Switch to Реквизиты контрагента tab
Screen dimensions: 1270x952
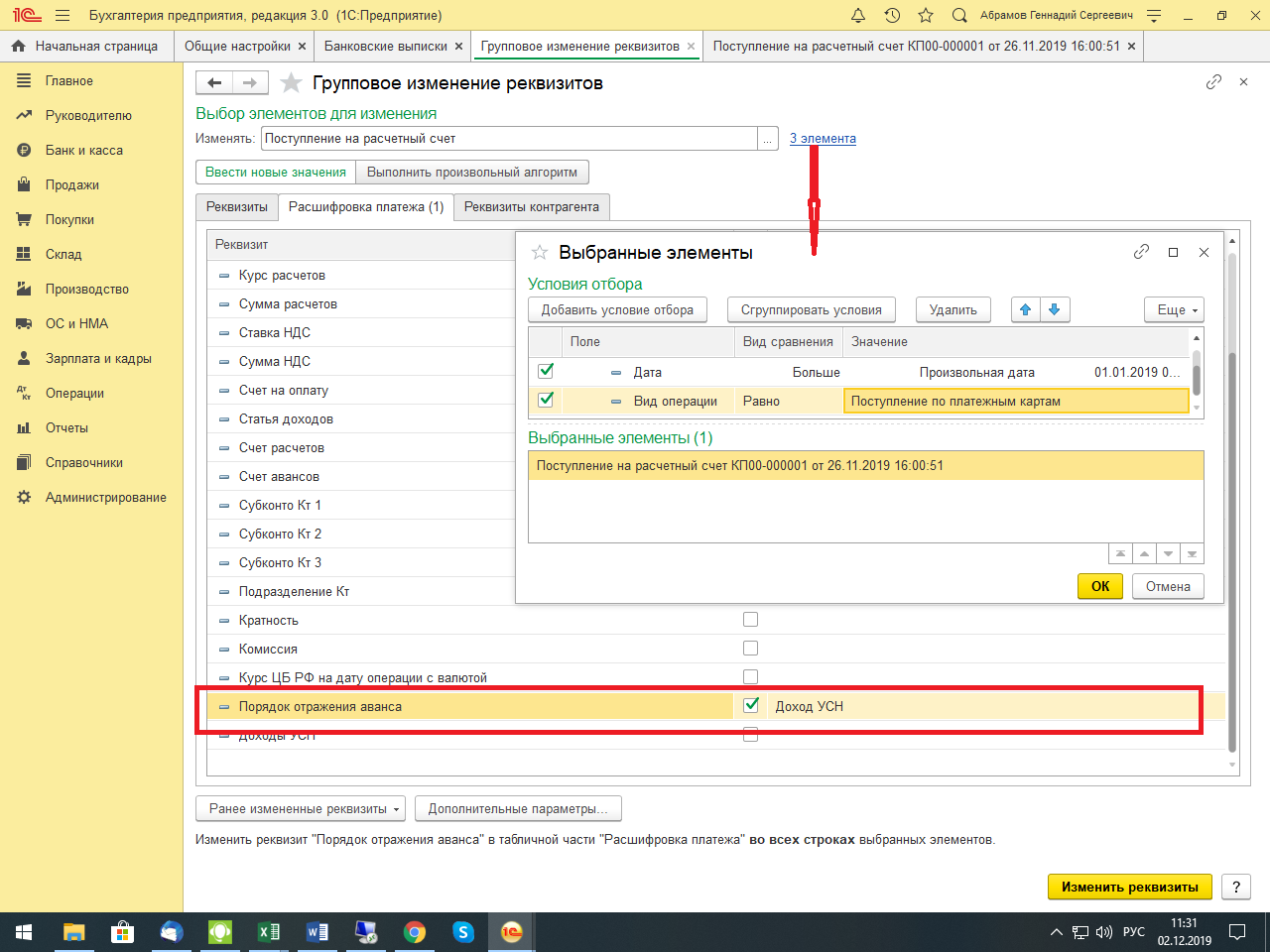pos(531,207)
